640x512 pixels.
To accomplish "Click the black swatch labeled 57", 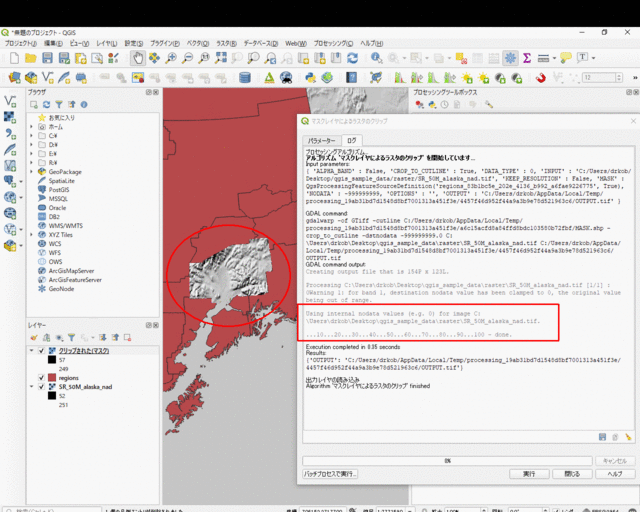I will [52, 360].
